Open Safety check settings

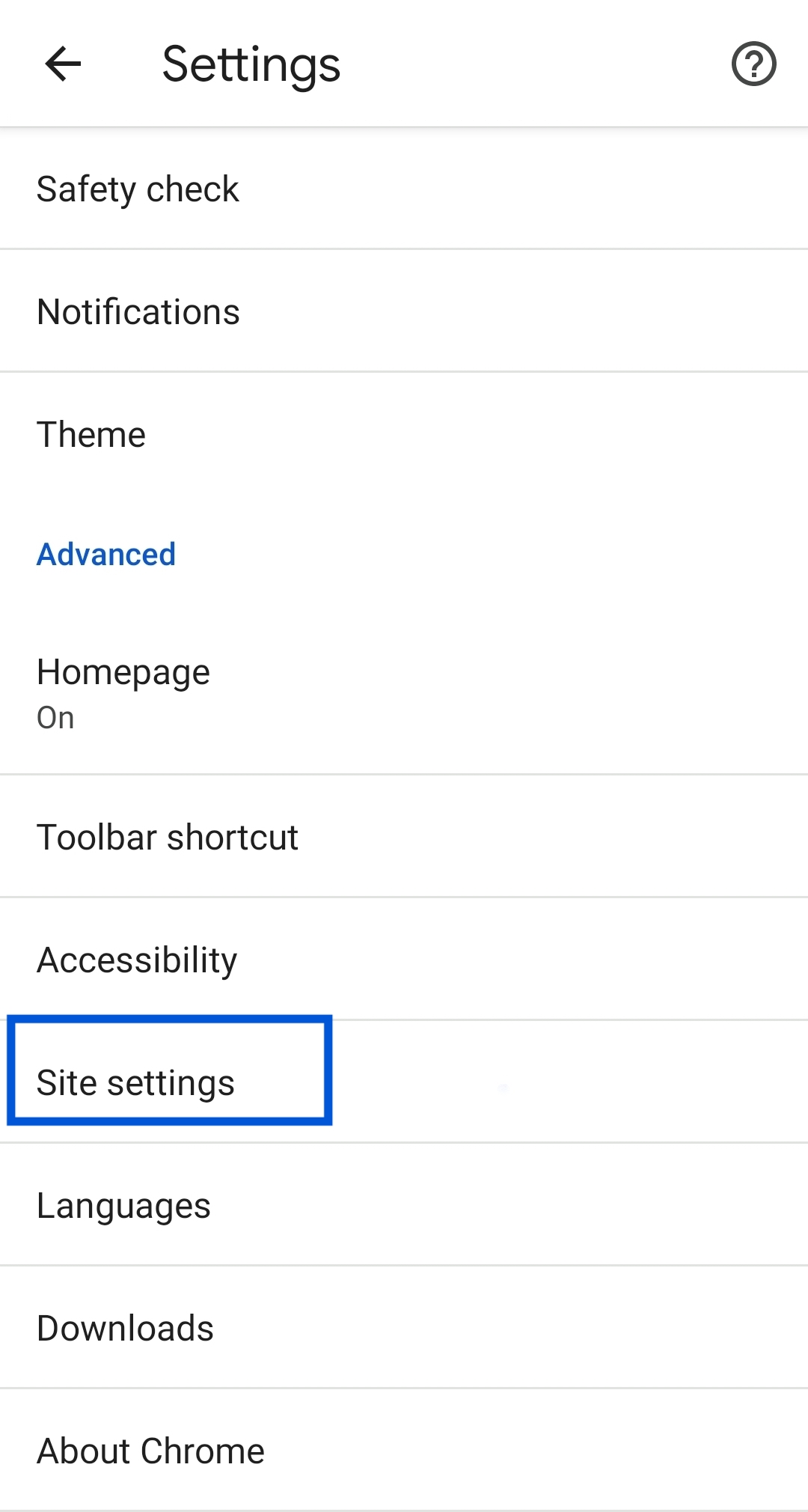click(x=404, y=189)
